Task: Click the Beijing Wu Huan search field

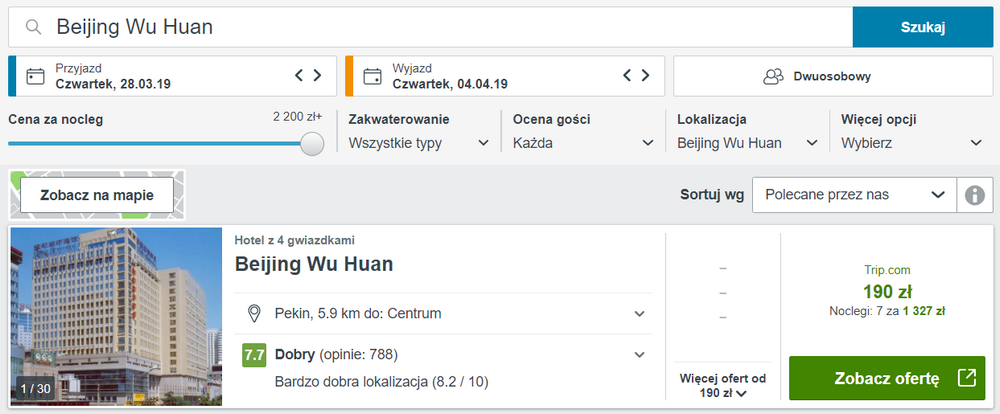Action: (x=430, y=27)
